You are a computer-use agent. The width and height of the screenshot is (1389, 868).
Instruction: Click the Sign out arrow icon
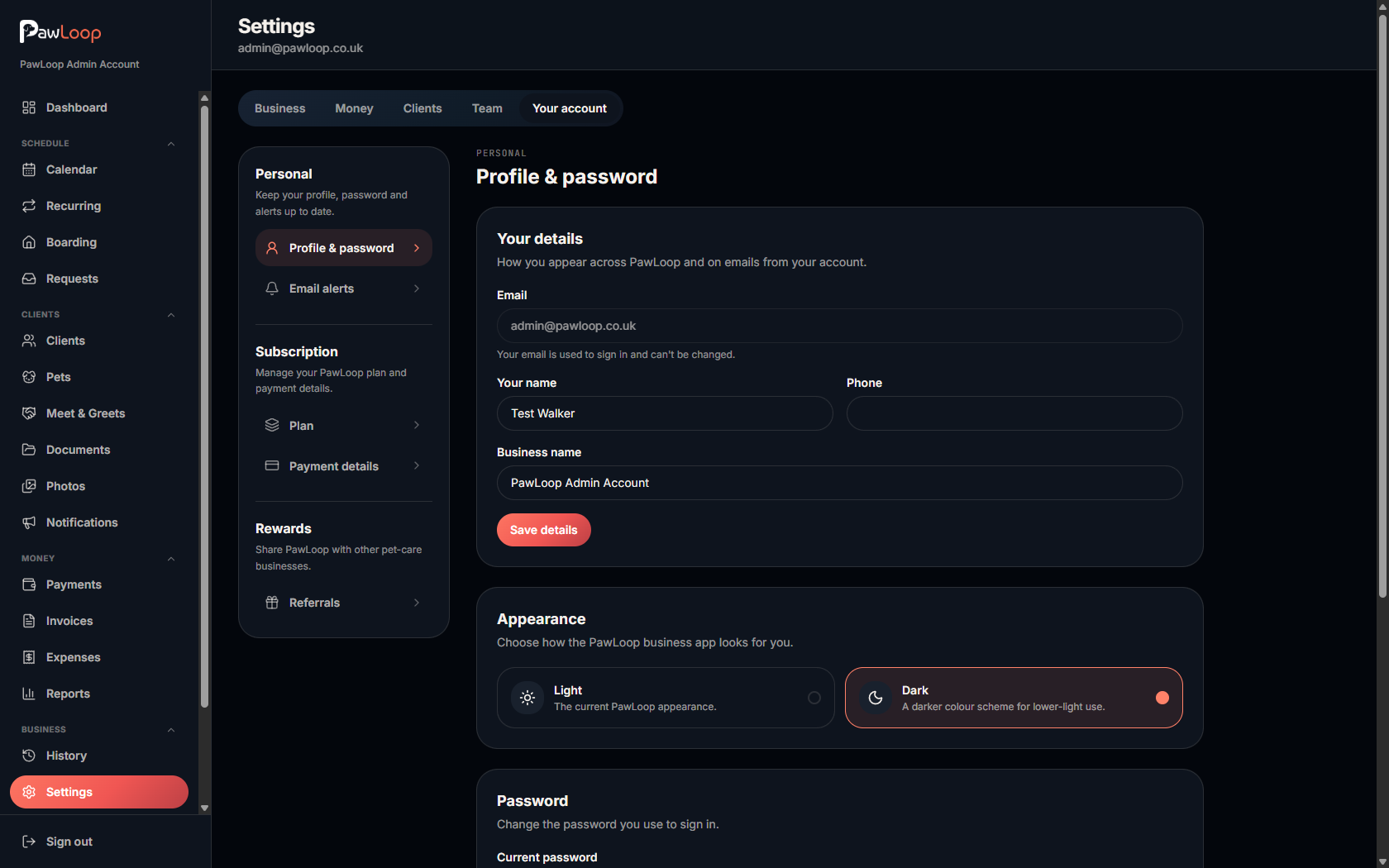coord(29,842)
